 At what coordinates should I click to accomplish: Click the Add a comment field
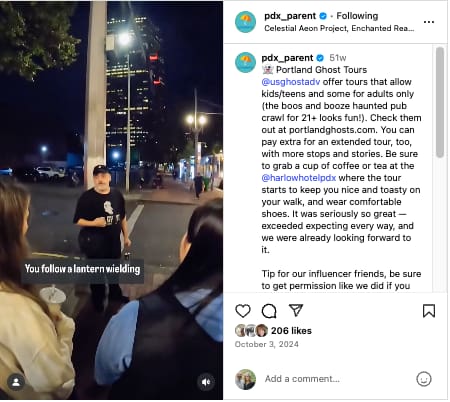[335, 379]
